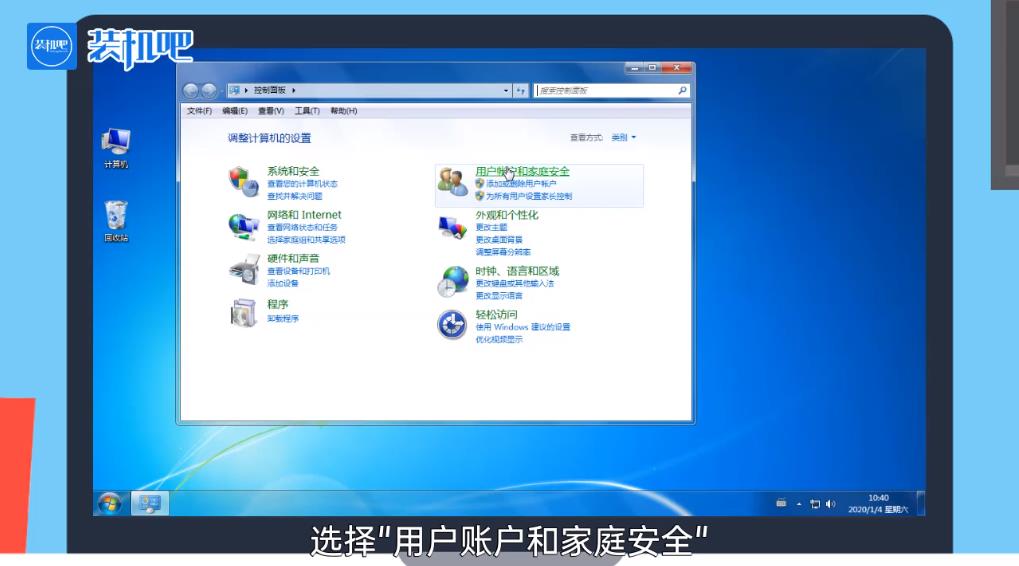
Task: Show hidden tray icons arrow
Action: tap(799, 504)
